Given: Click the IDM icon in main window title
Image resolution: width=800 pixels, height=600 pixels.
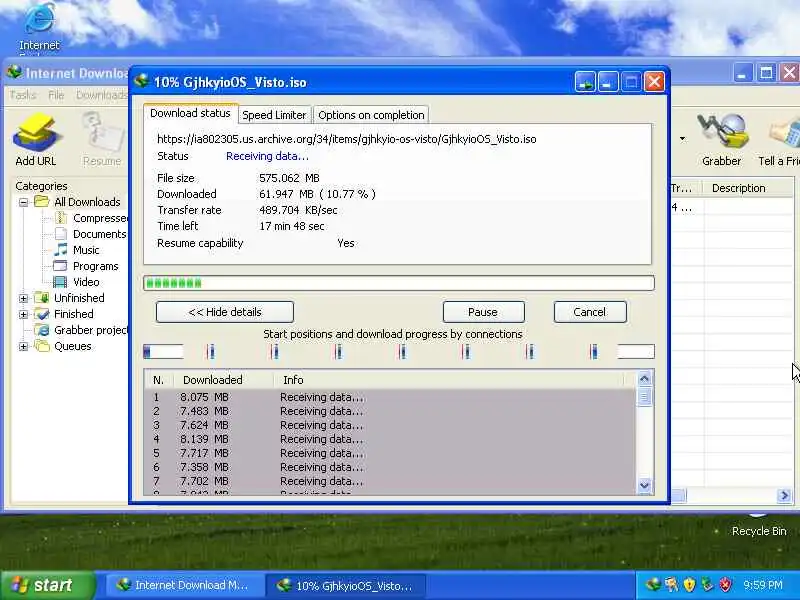Looking at the screenshot, I should [x=14, y=72].
